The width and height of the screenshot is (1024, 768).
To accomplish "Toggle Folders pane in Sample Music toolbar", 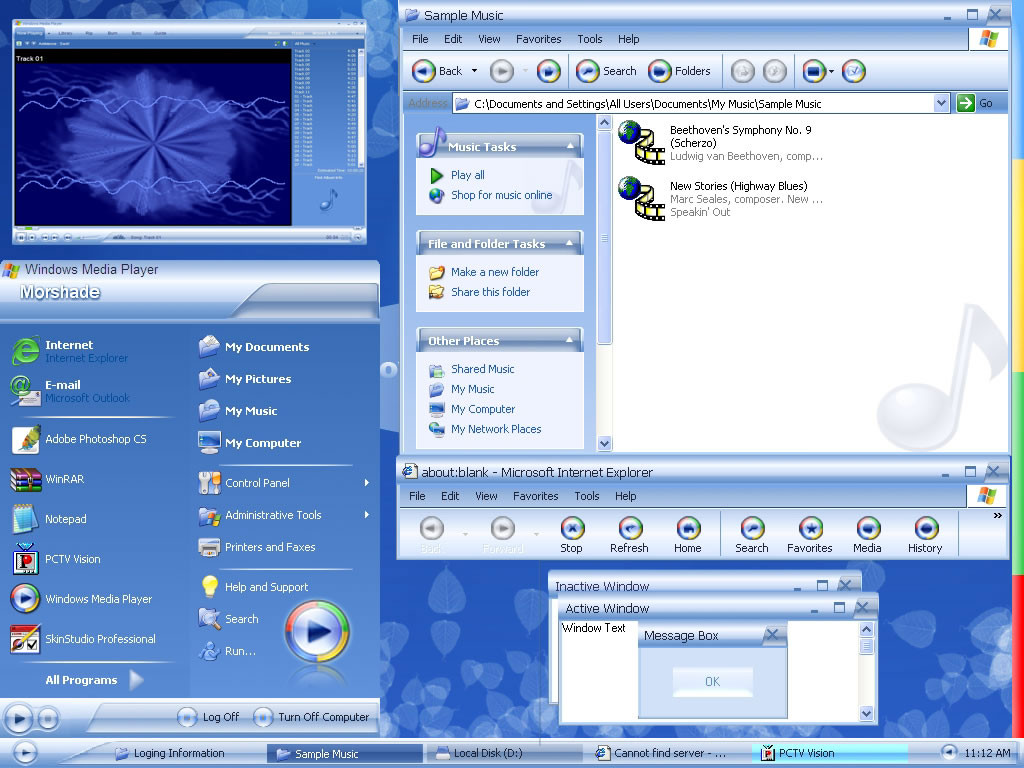I will pyautogui.click(x=679, y=71).
